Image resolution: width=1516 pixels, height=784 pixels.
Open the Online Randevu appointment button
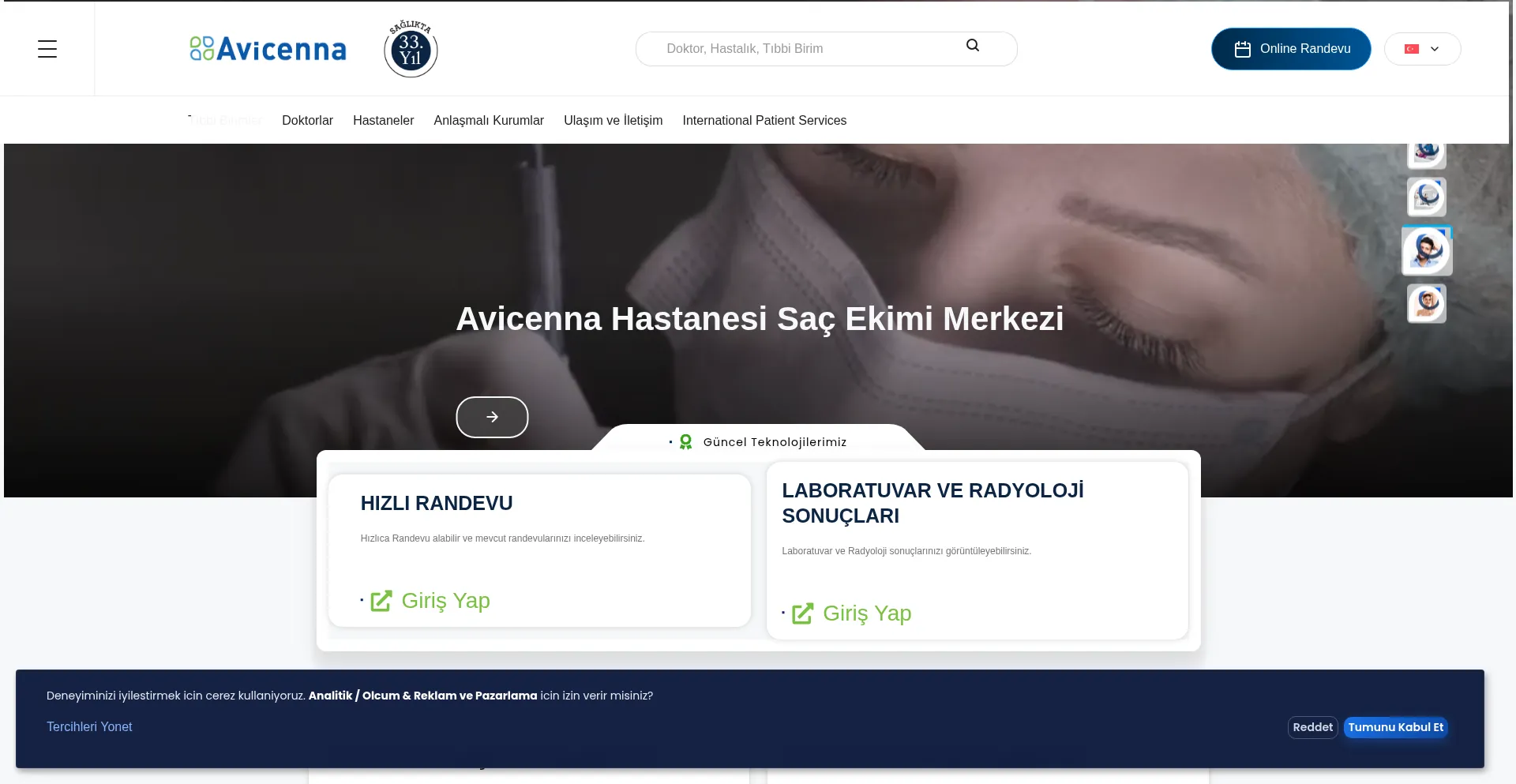1291,49
